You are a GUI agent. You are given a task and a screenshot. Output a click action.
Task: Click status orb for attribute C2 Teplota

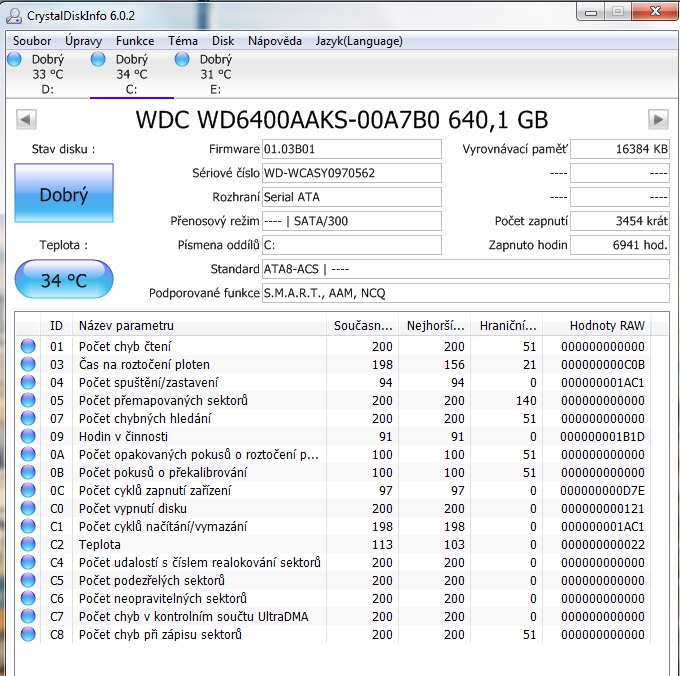click(28, 544)
